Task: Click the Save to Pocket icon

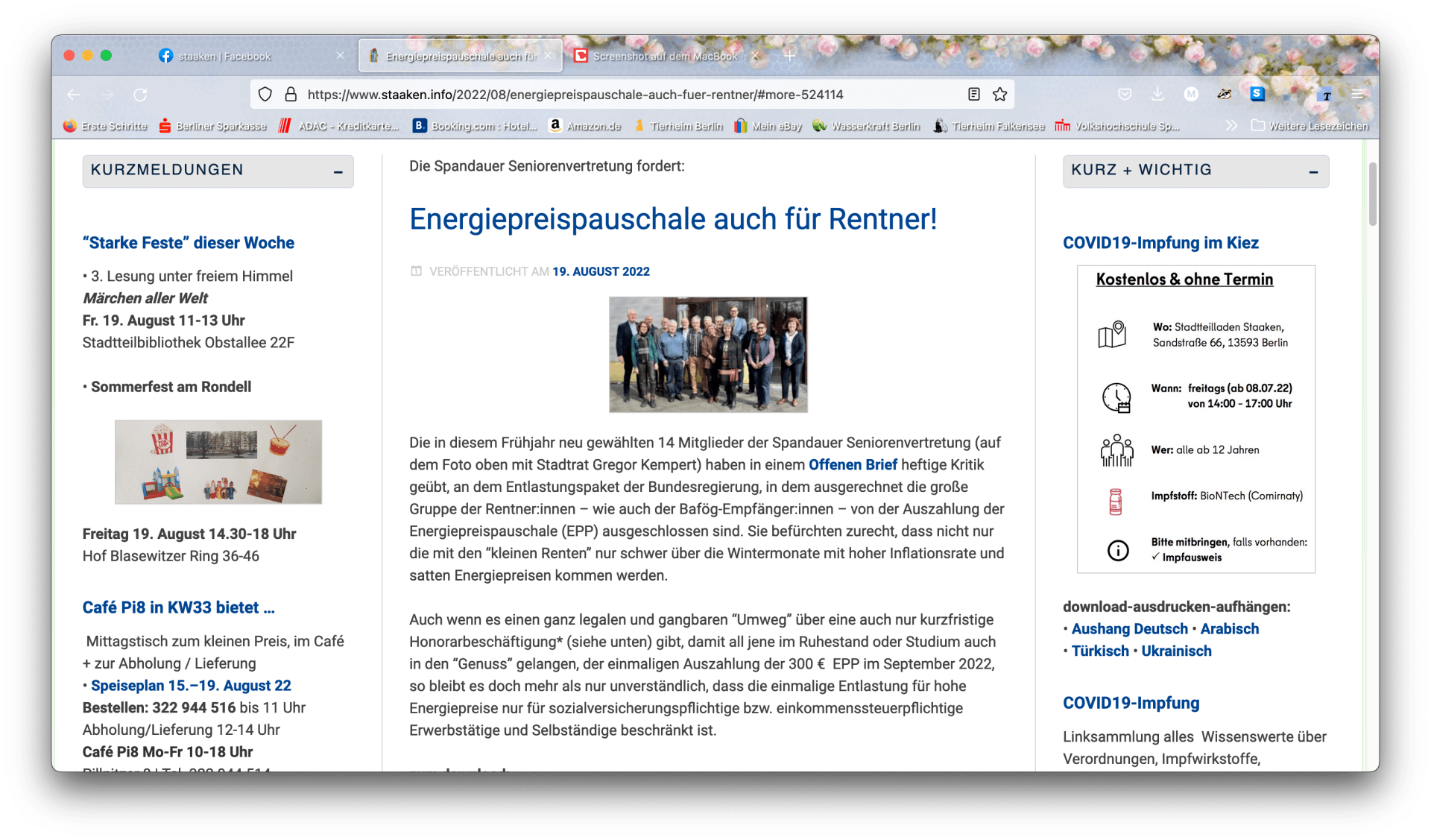Action: (1125, 95)
